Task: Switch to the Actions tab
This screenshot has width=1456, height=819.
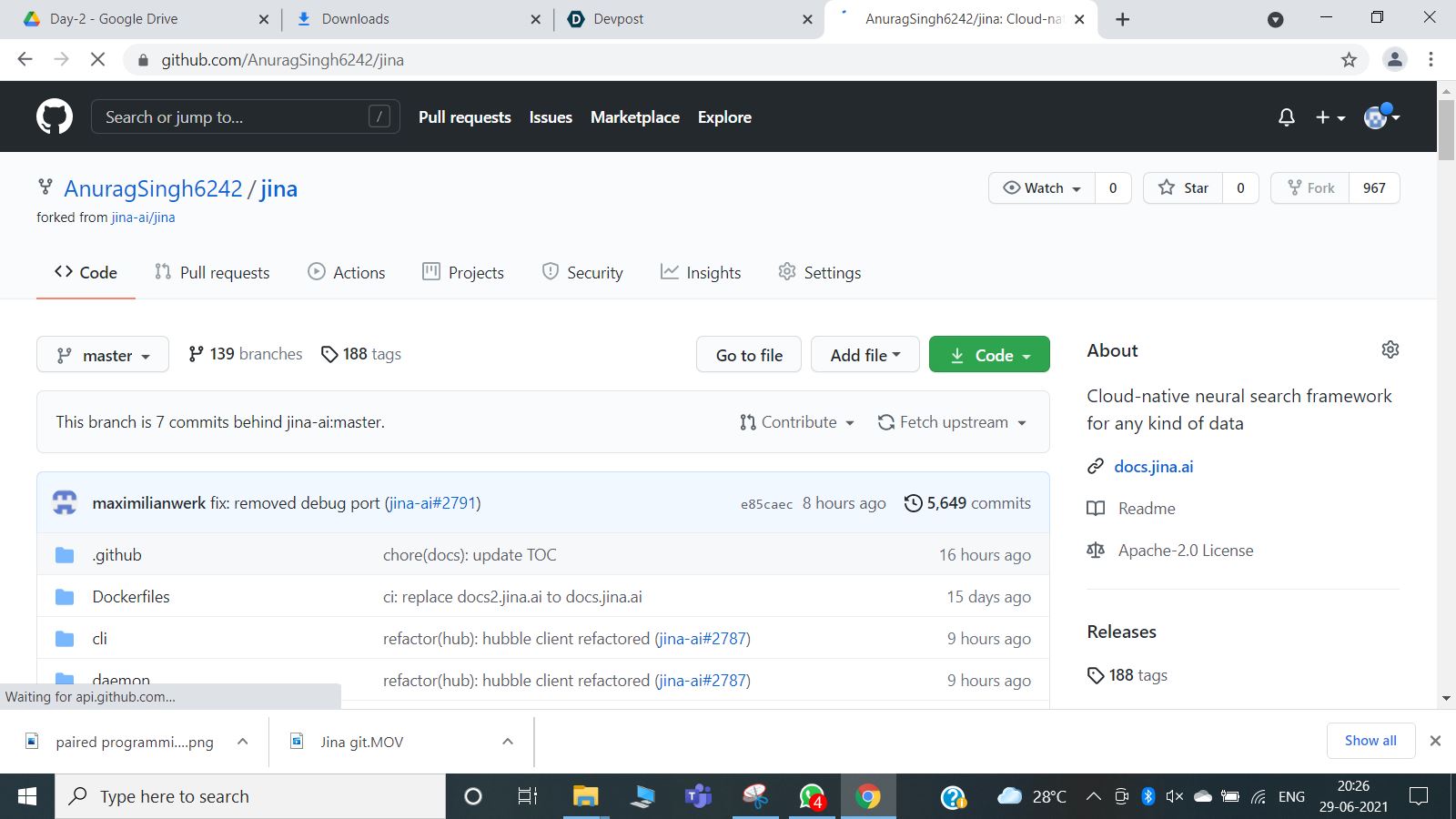Action: coord(347,272)
